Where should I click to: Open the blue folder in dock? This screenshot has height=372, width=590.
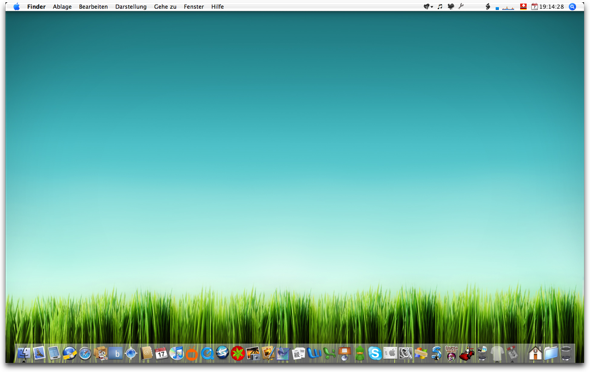(x=550, y=354)
